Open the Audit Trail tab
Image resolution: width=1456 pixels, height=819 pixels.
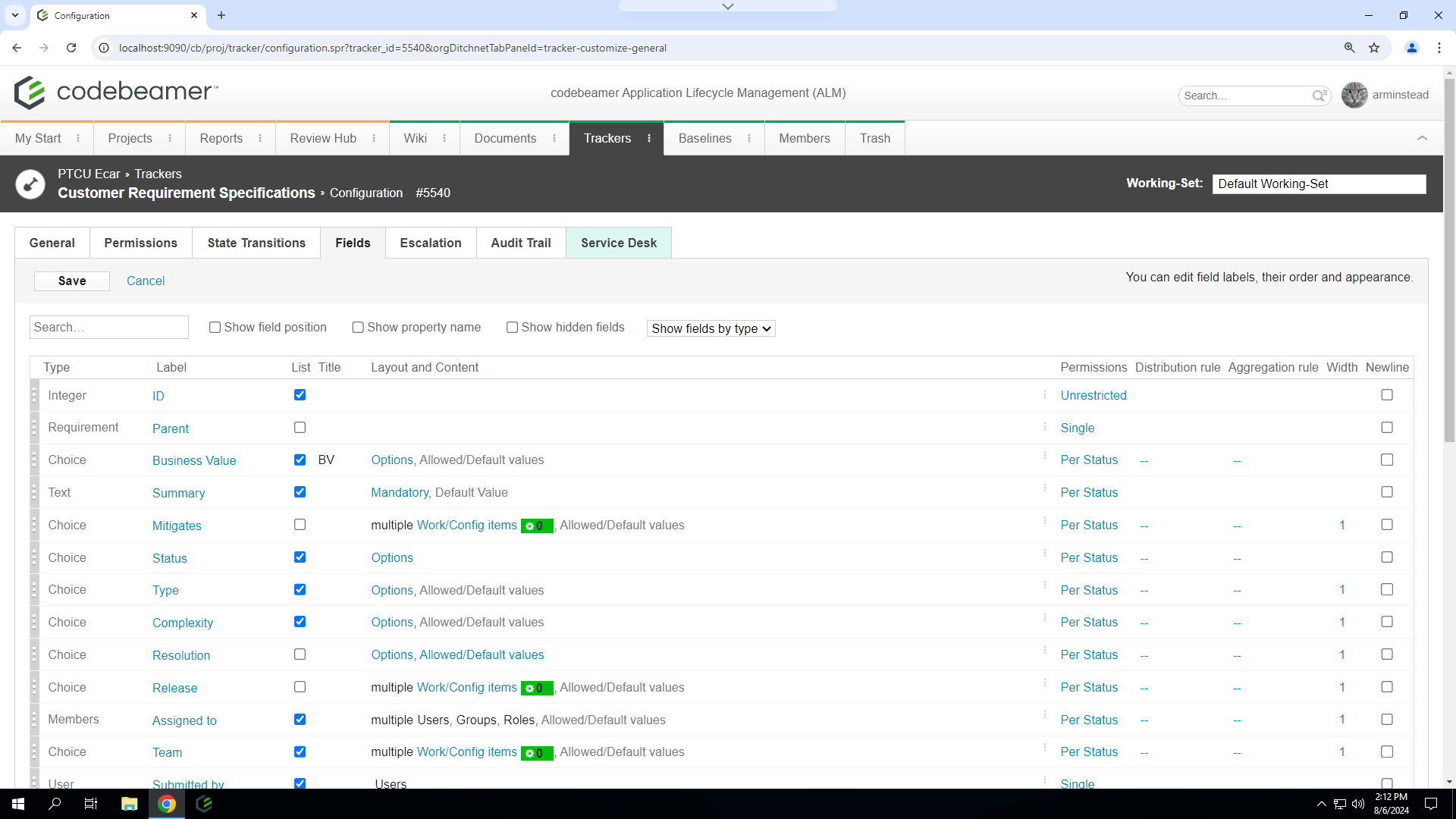[520, 243]
